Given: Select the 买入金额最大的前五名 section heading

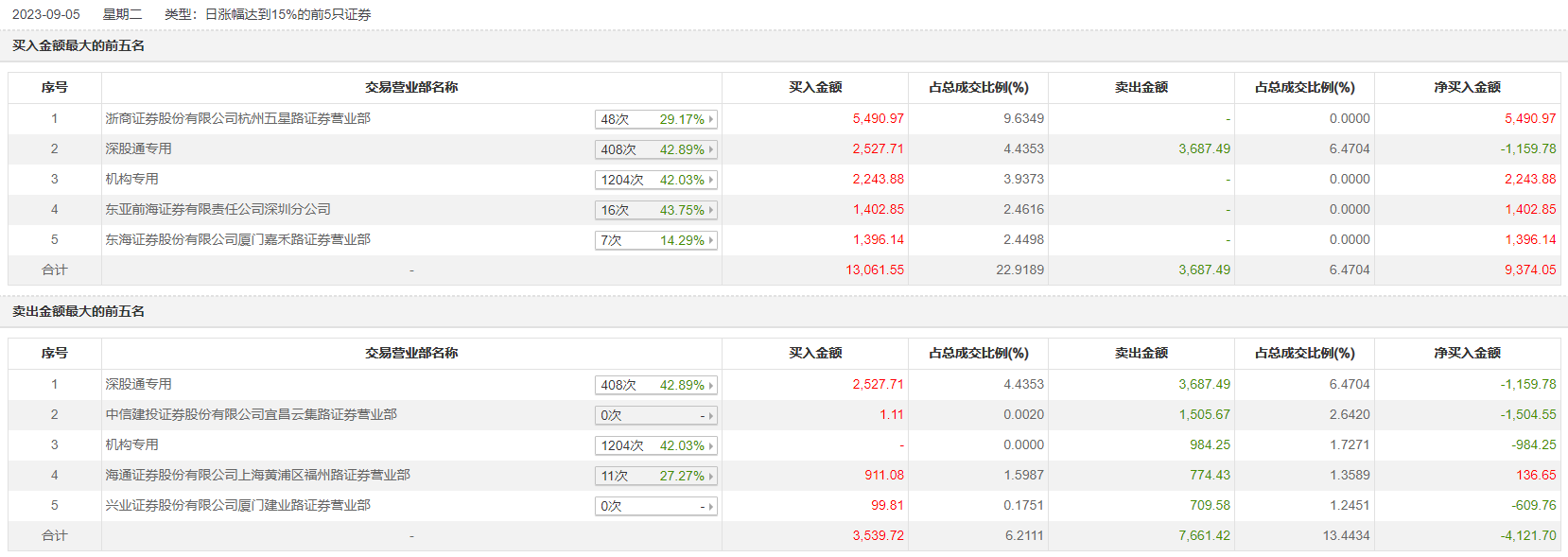Looking at the screenshot, I should [78, 45].
